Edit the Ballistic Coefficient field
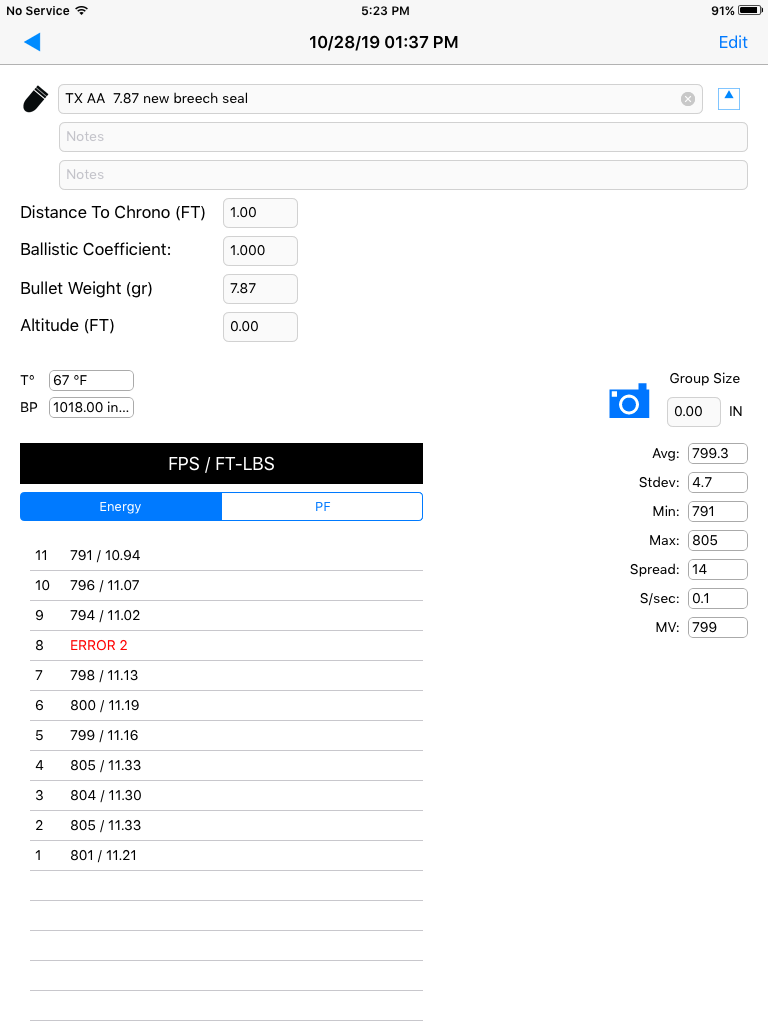Image resolution: width=768 pixels, height=1024 pixels. click(x=260, y=251)
